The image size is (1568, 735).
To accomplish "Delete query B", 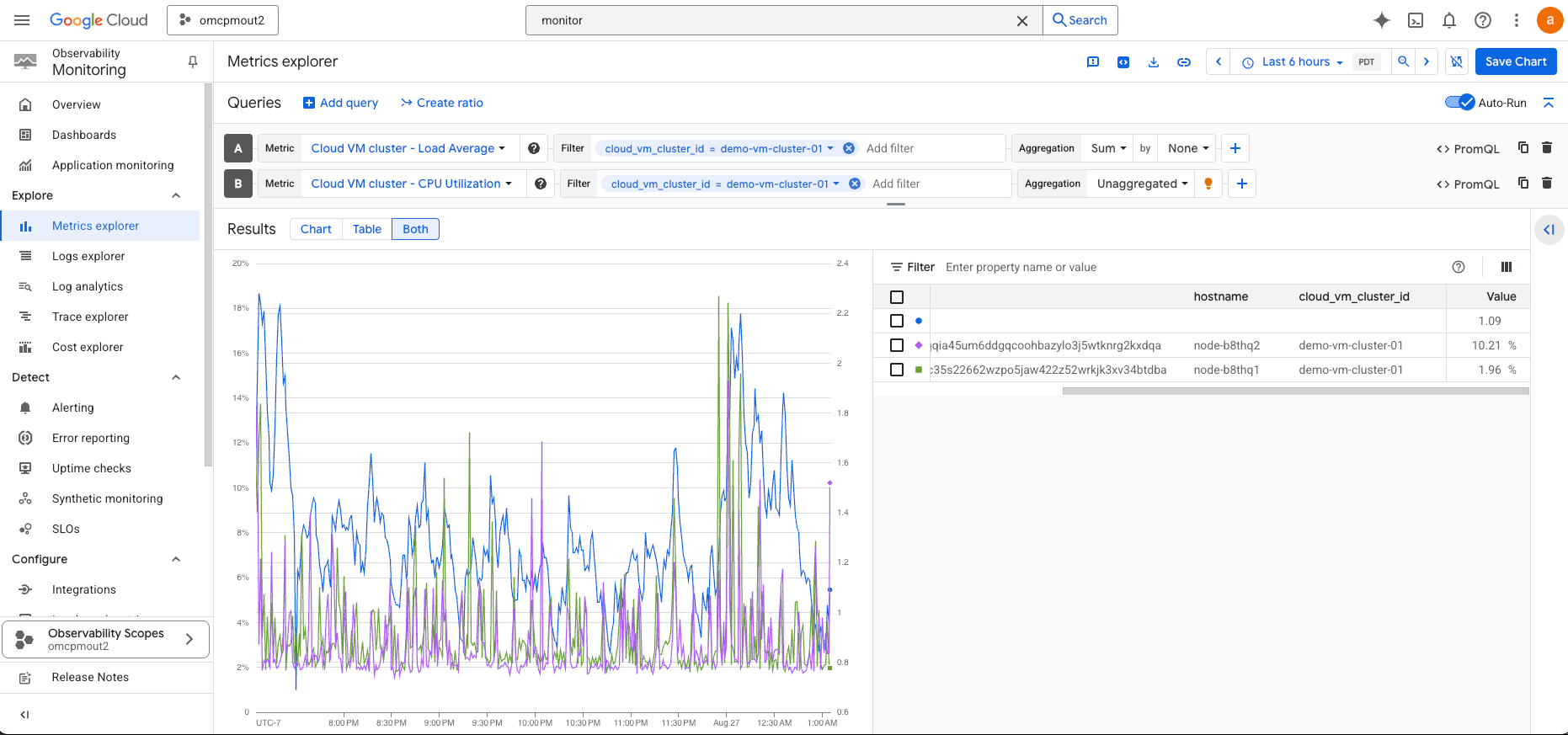I will (1547, 183).
